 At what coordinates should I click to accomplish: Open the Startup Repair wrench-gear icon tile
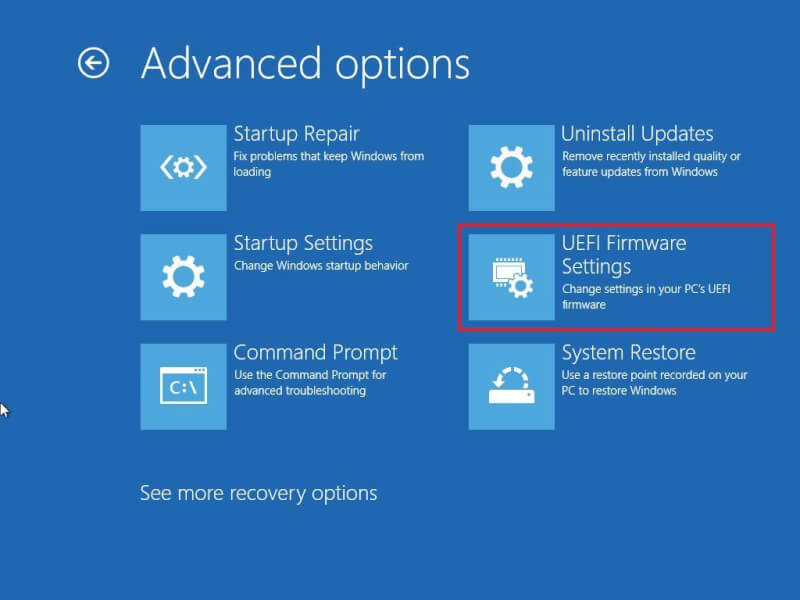(x=184, y=168)
